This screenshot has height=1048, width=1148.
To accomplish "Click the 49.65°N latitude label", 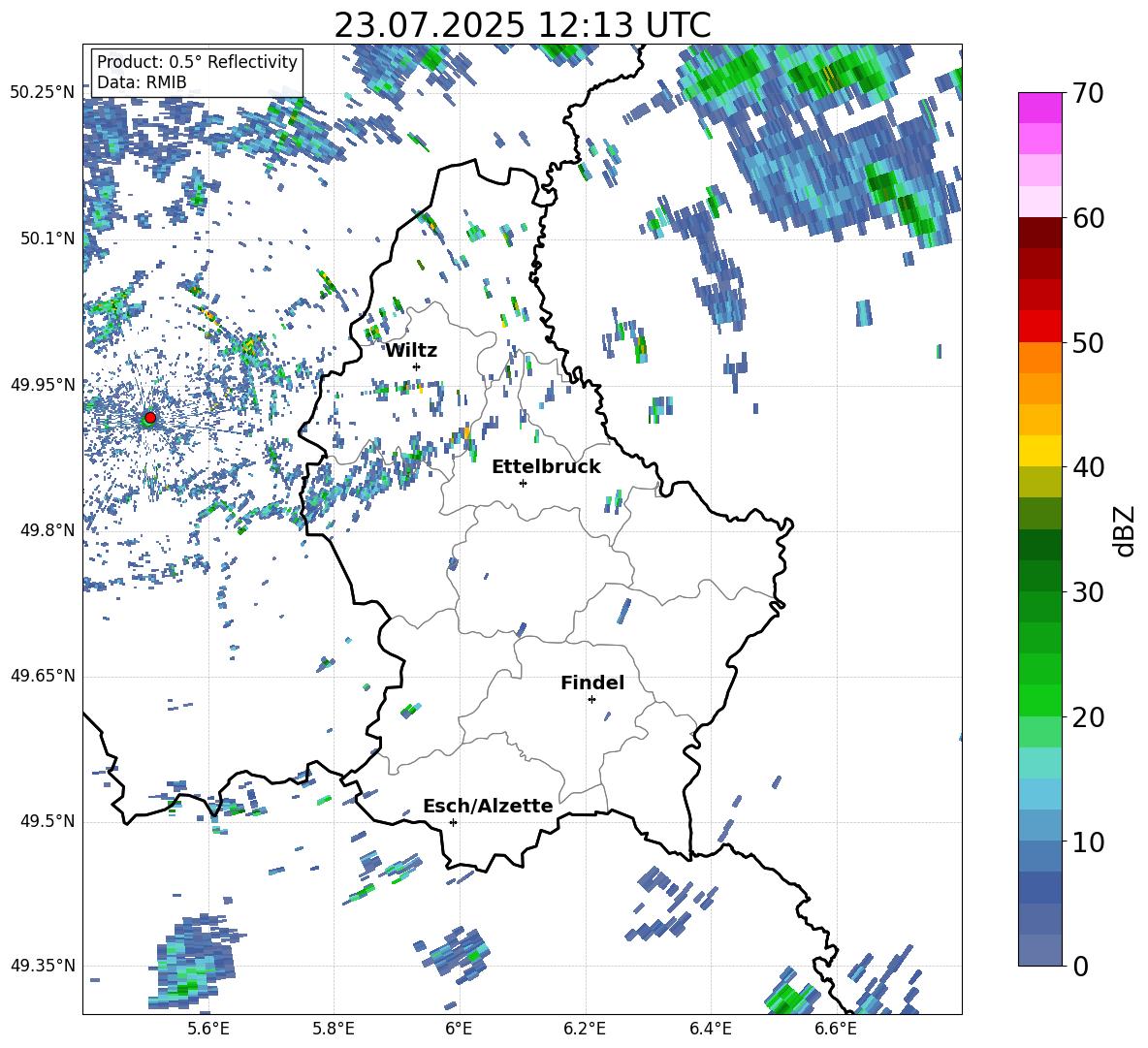I will [x=44, y=676].
